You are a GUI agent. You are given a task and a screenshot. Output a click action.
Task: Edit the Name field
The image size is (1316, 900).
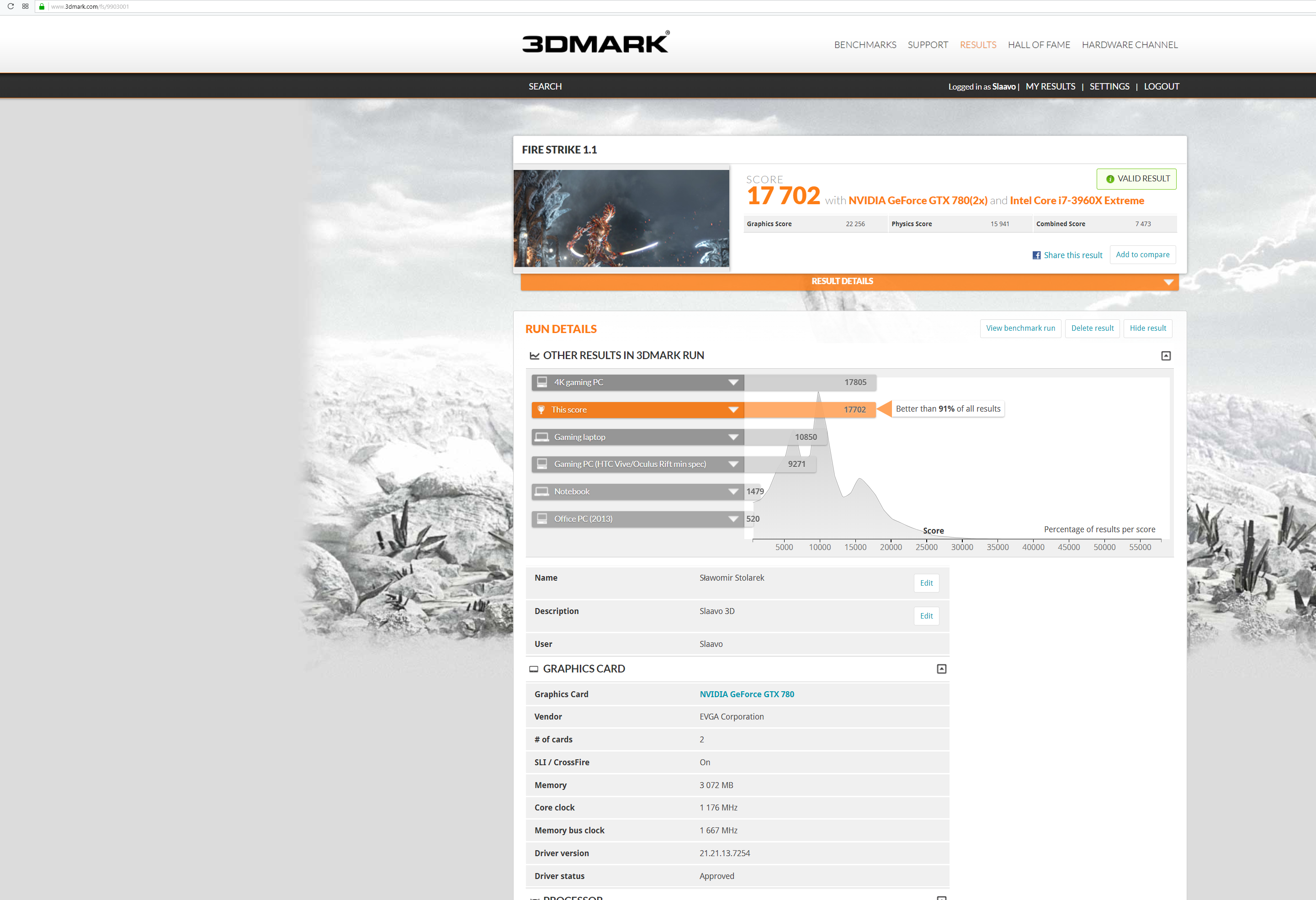coord(926,583)
